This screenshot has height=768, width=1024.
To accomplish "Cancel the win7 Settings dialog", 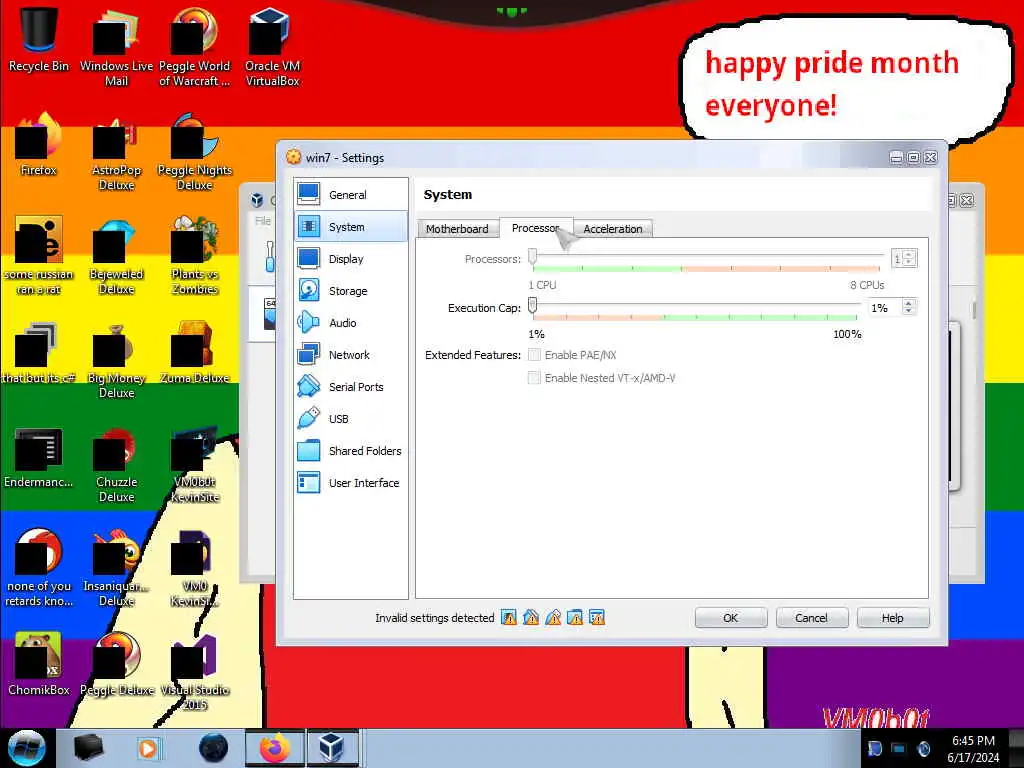I will pyautogui.click(x=812, y=618).
